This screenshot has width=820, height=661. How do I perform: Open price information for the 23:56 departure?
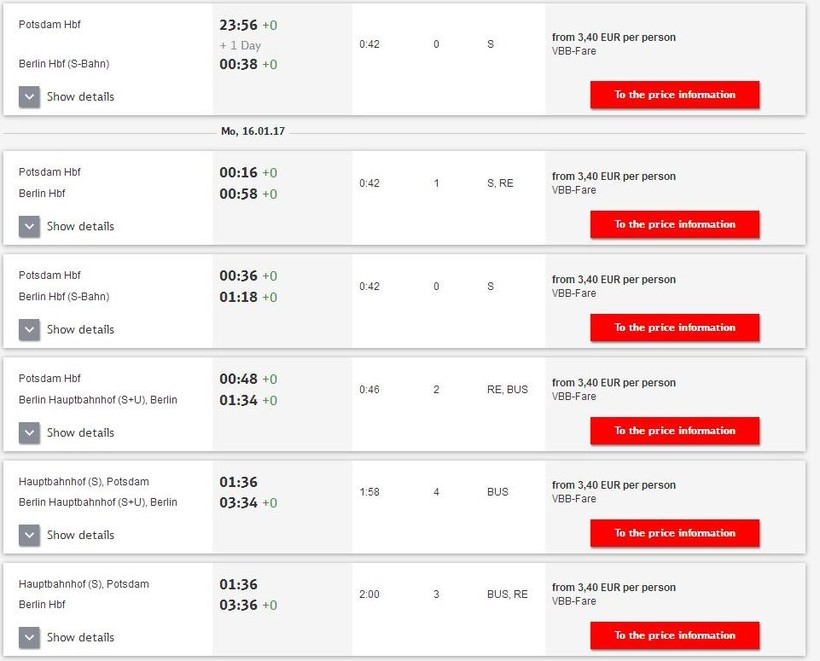675,95
